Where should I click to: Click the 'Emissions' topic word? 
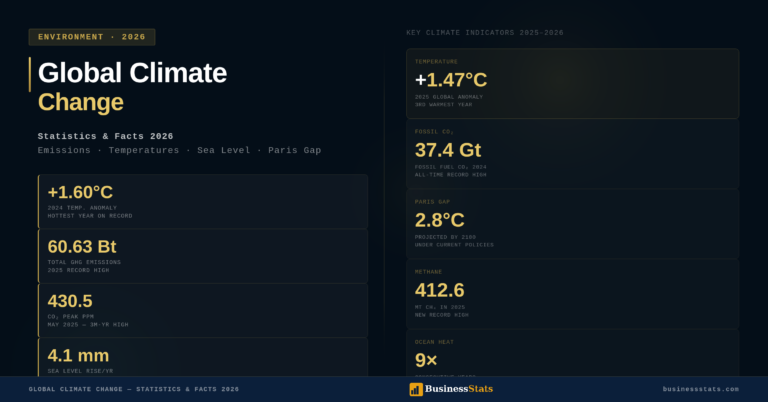(64, 150)
